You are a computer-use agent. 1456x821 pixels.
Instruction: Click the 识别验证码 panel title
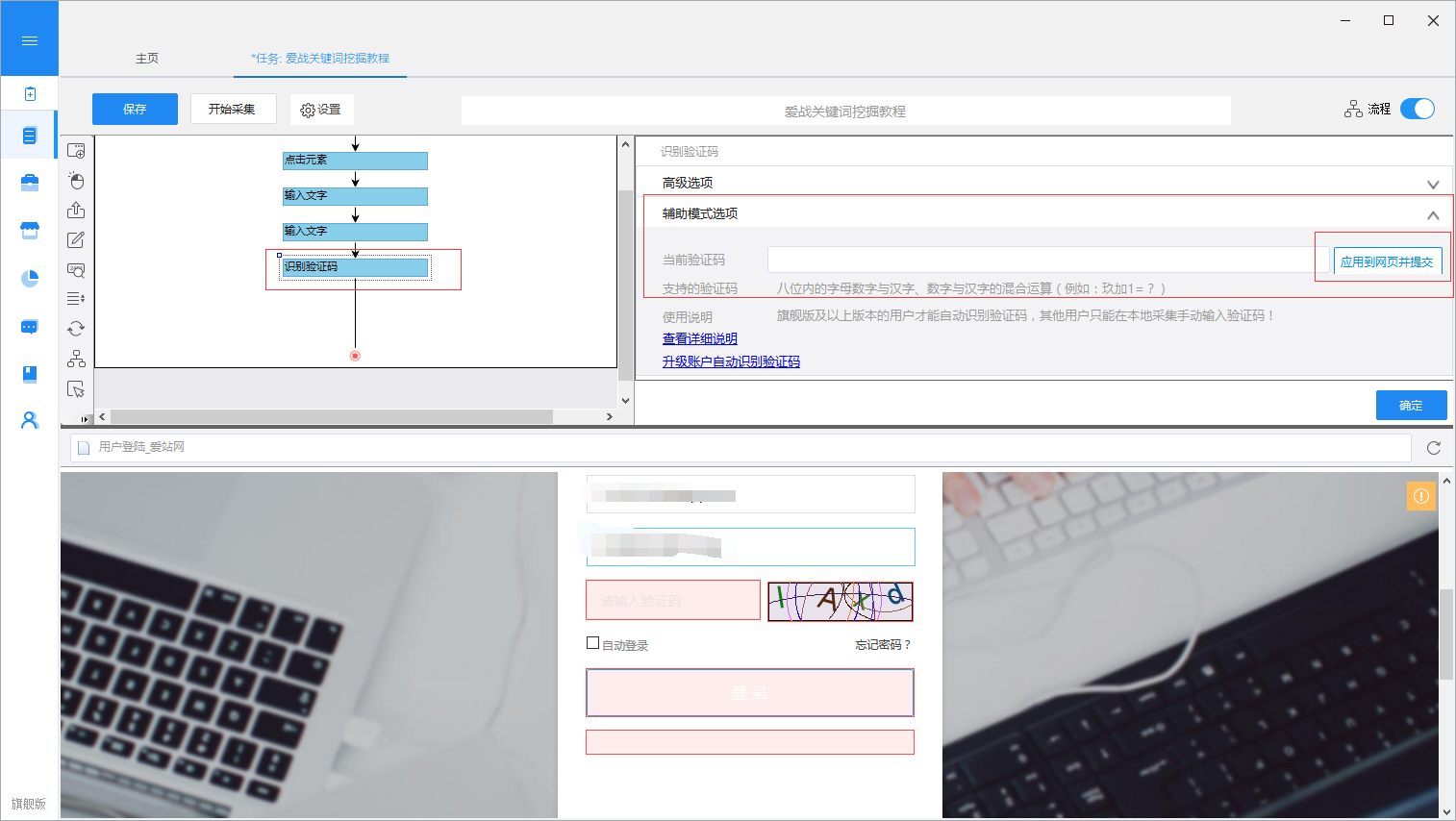[690, 152]
